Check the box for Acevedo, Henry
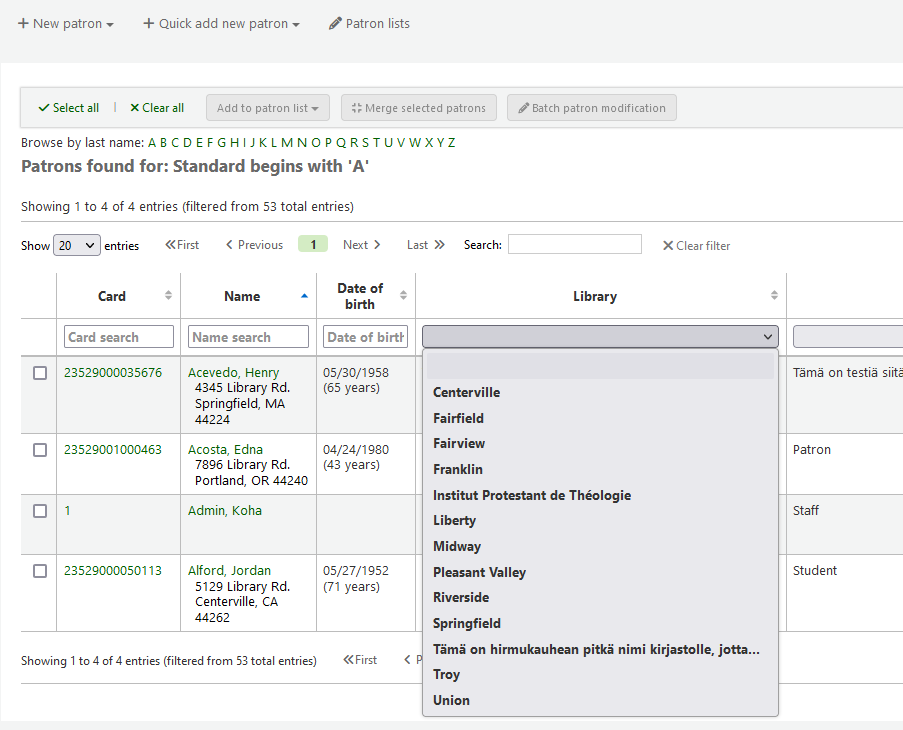903x730 pixels. [40, 373]
